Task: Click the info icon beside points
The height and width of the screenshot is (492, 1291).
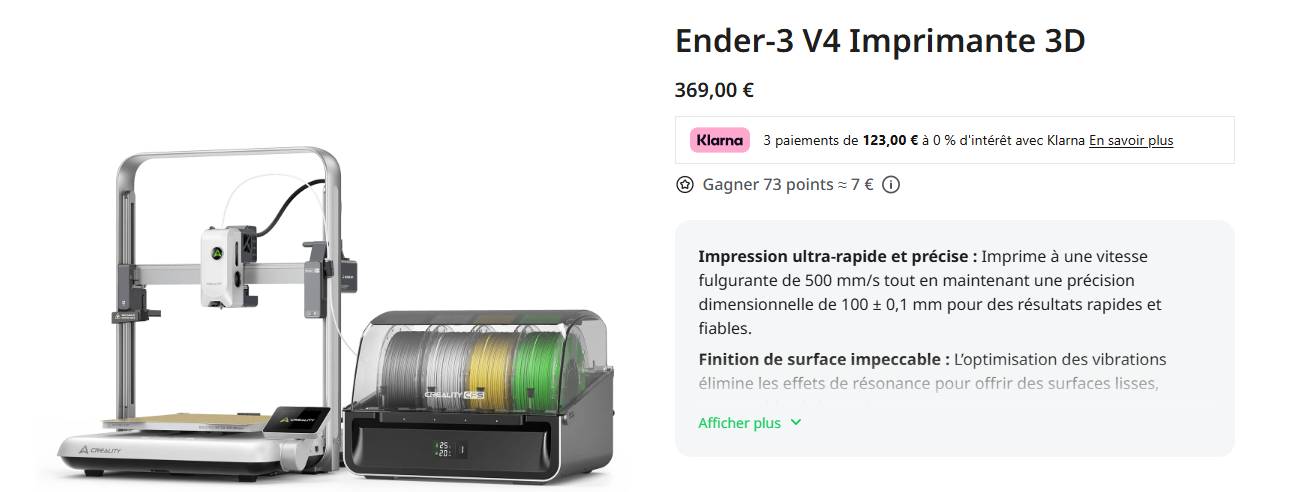Action: point(891,185)
